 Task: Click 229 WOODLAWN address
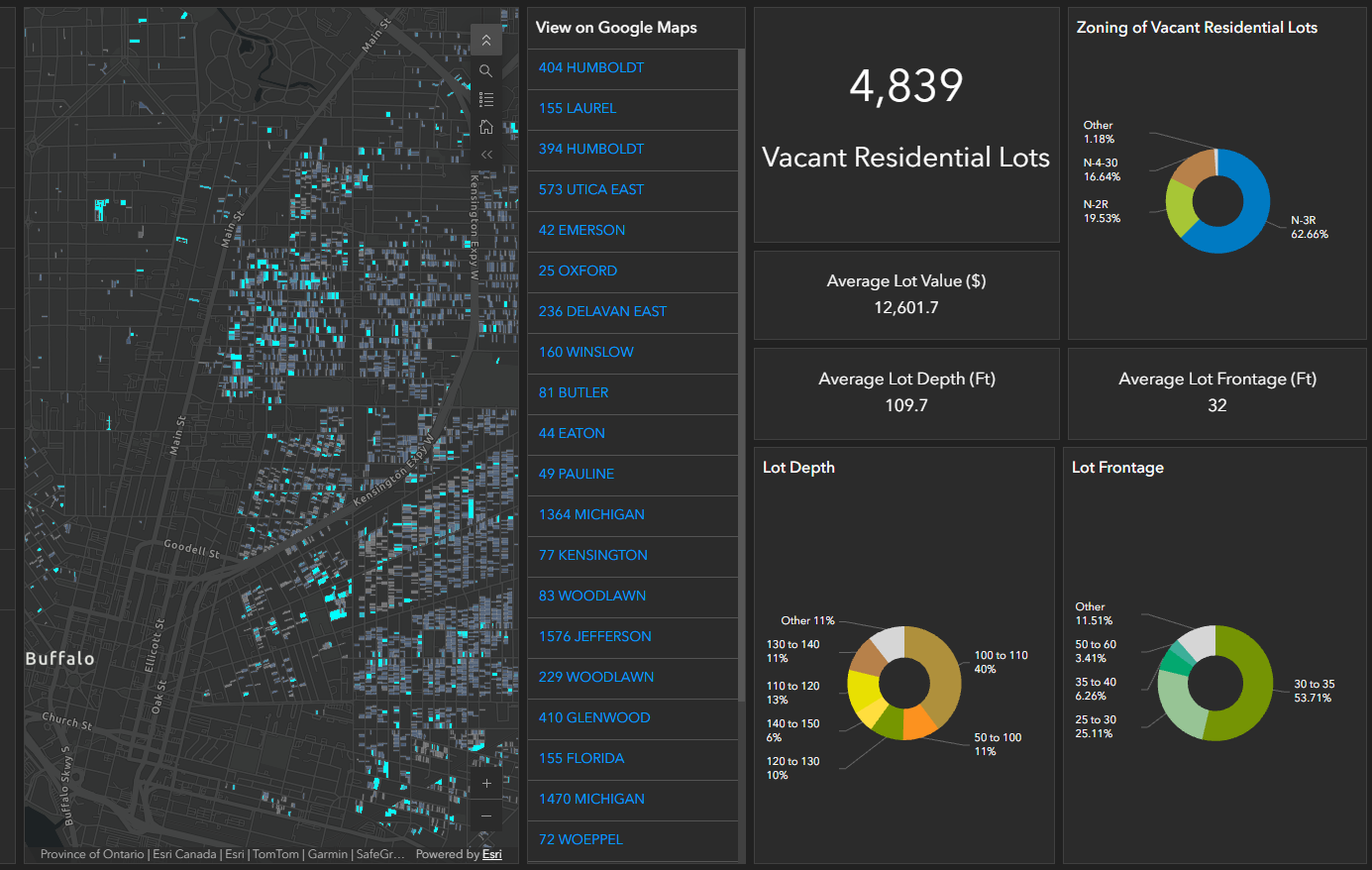pos(596,677)
